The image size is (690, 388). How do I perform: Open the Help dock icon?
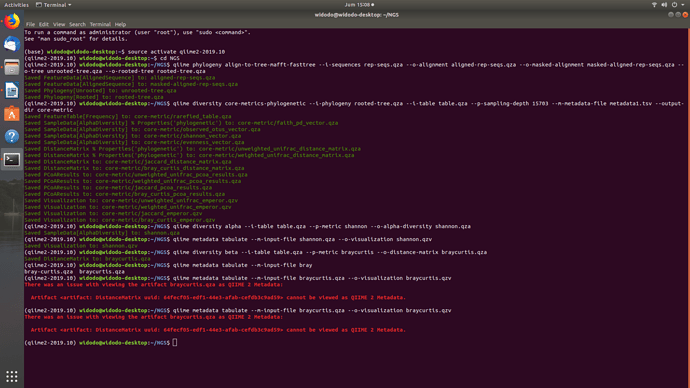pyautogui.click(x=12, y=136)
